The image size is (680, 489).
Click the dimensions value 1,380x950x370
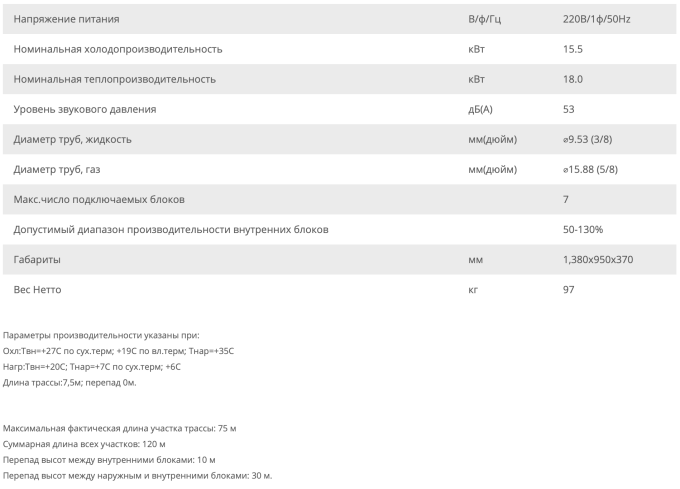[x=598, y=259]
